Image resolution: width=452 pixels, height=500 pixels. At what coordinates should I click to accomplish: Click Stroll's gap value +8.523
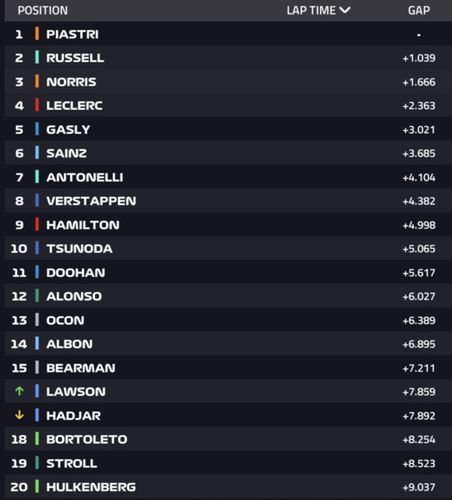pos(419,463)
